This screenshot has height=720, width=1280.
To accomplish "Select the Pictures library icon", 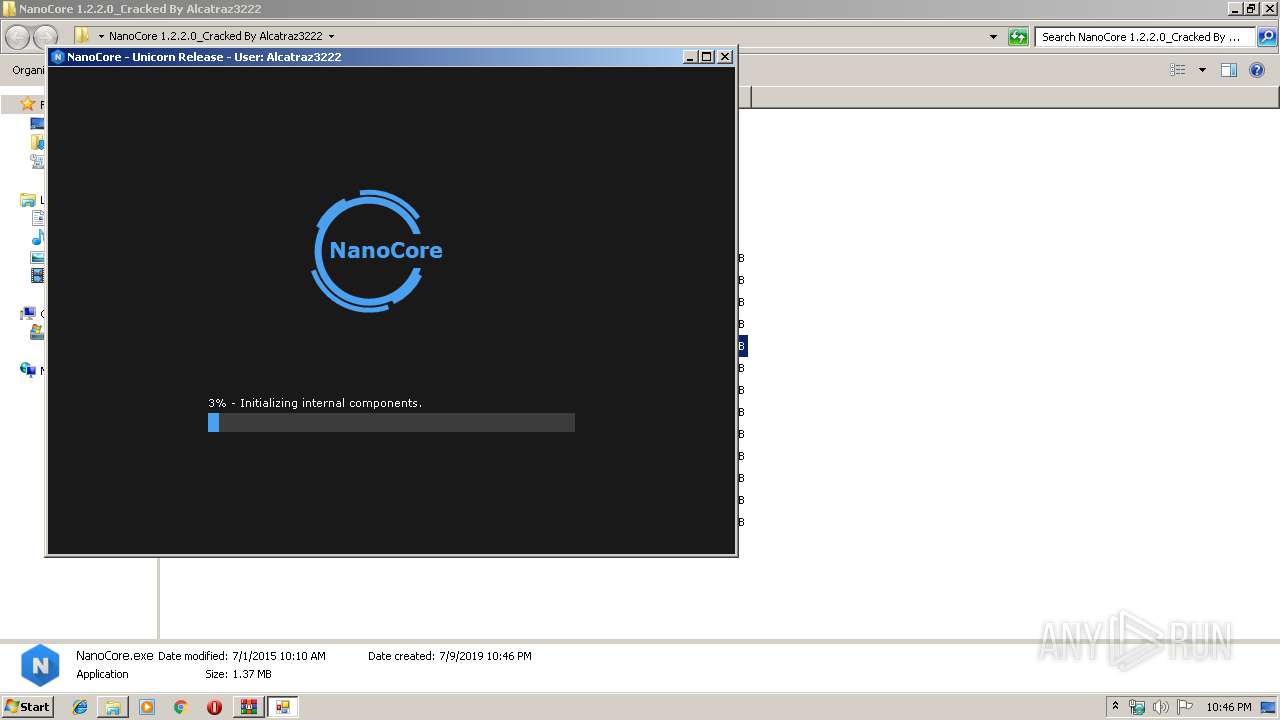I will tap(38, 257).
